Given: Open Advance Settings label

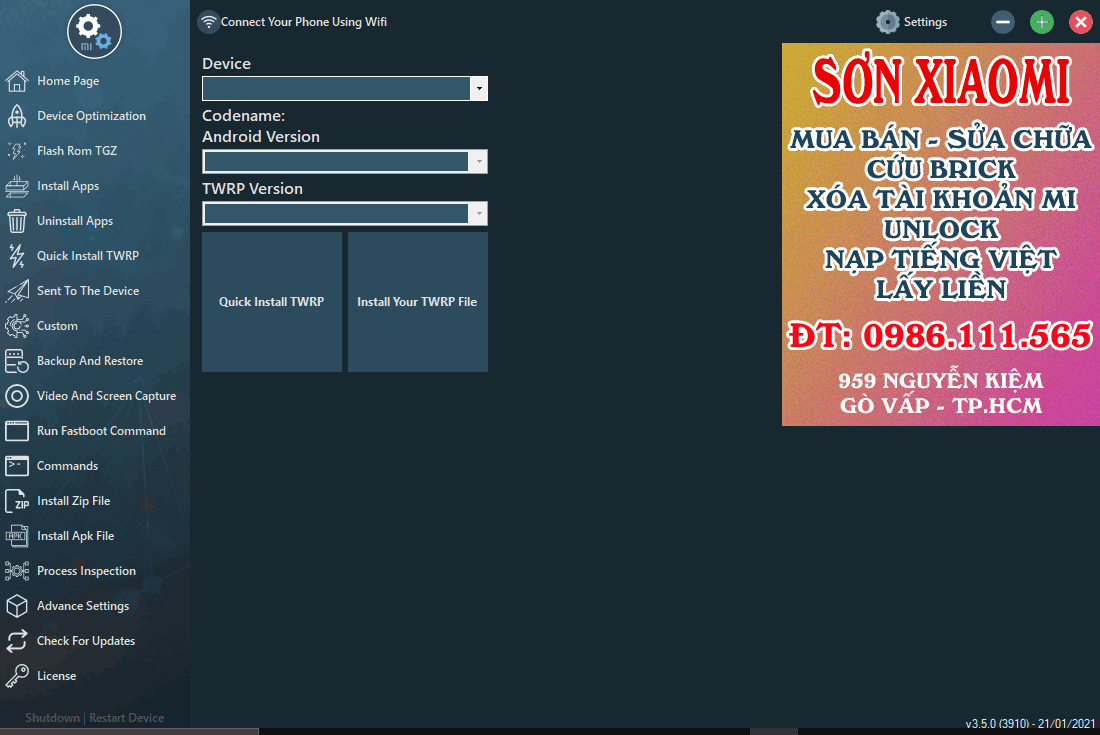Looking at the screenshot, I should pyautogui.click(x=83, y=606).
